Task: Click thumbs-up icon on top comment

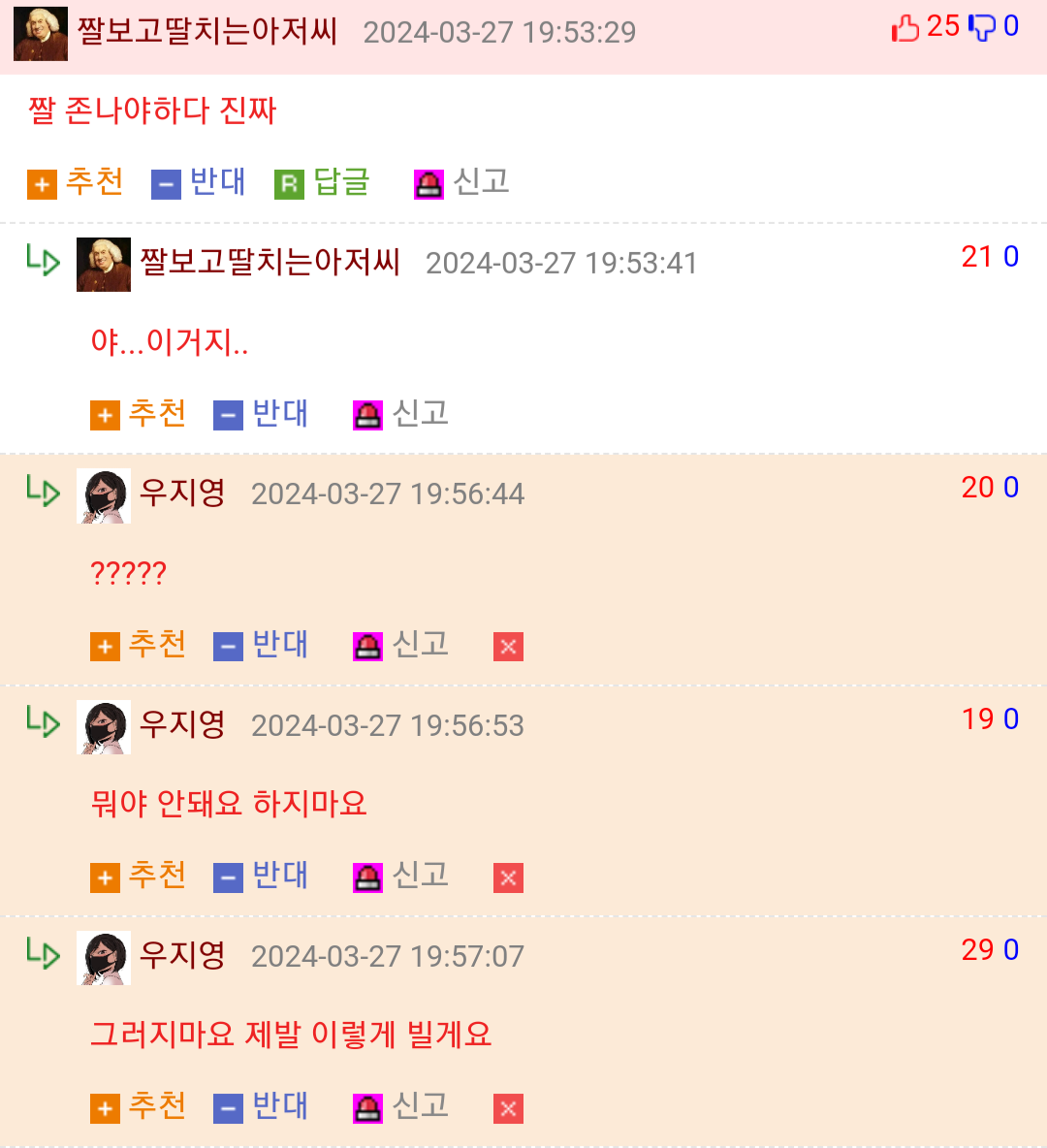Action: click(904, 28)
